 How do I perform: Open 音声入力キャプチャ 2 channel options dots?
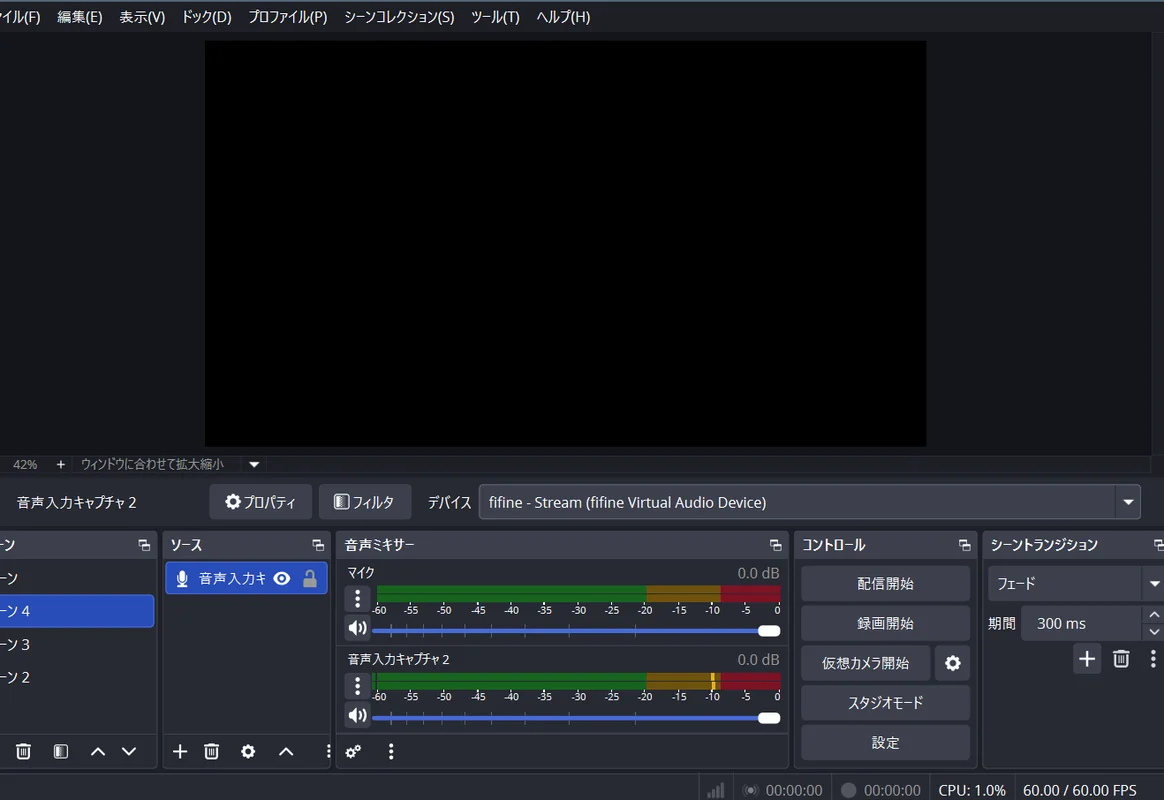click(357, 686)
